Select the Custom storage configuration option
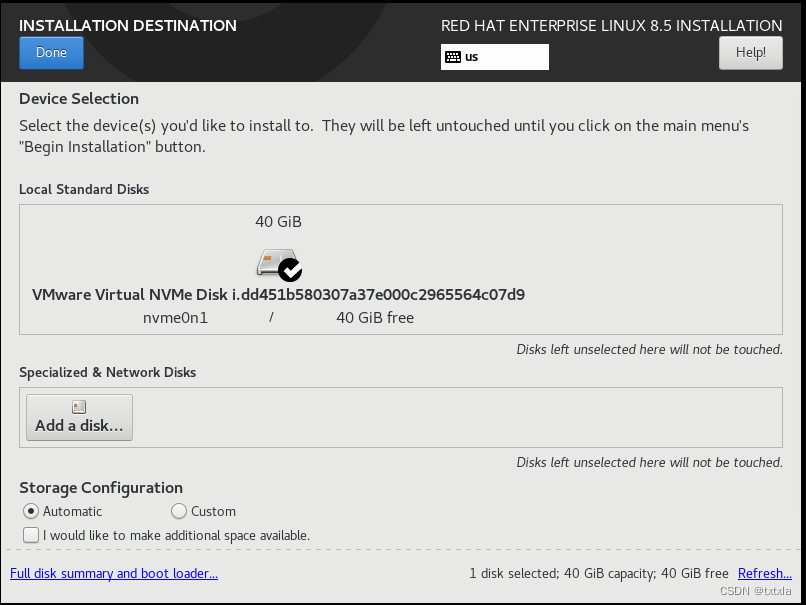806x605 pixels. pyautogui.click(x=204, y=511)
